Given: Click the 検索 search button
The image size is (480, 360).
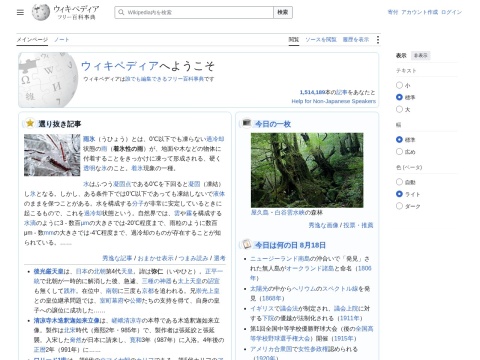Looking at the screenshot, I should 283,12.
